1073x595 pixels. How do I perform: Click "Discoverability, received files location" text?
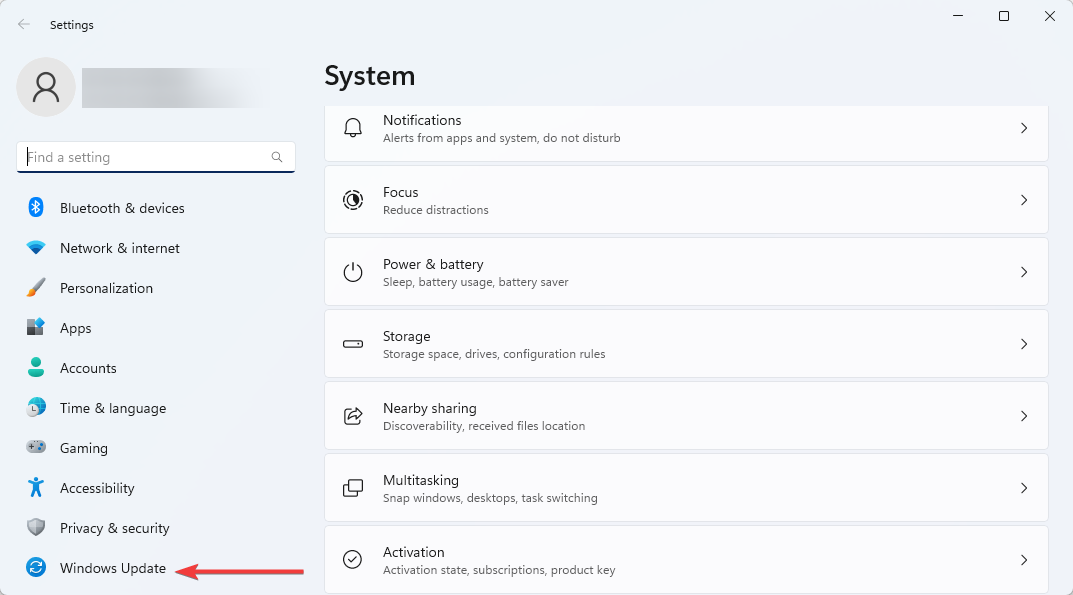coord(484,426)
